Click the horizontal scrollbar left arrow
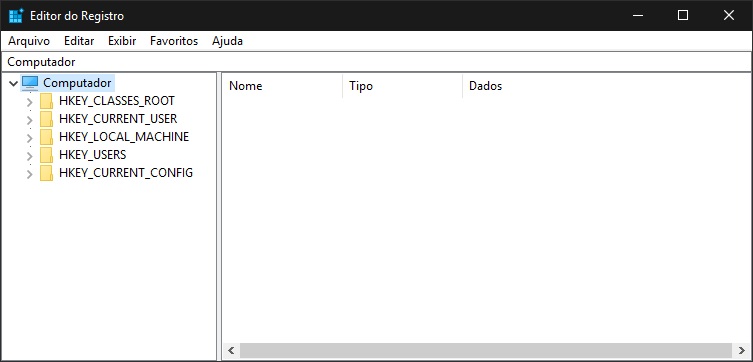This screenshot has height=362, width=753. [231, 350]
